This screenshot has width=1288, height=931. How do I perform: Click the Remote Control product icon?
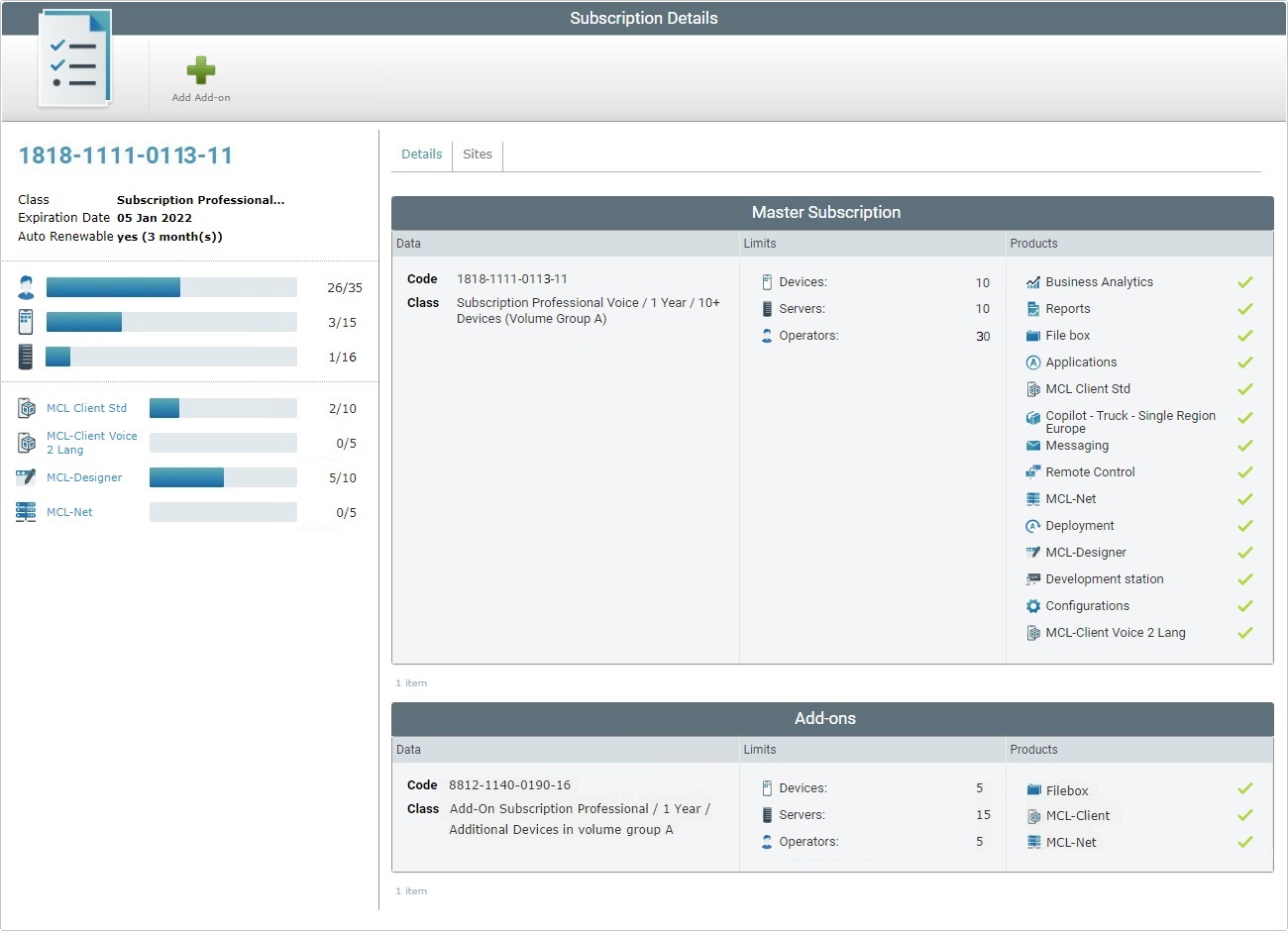1033,472
